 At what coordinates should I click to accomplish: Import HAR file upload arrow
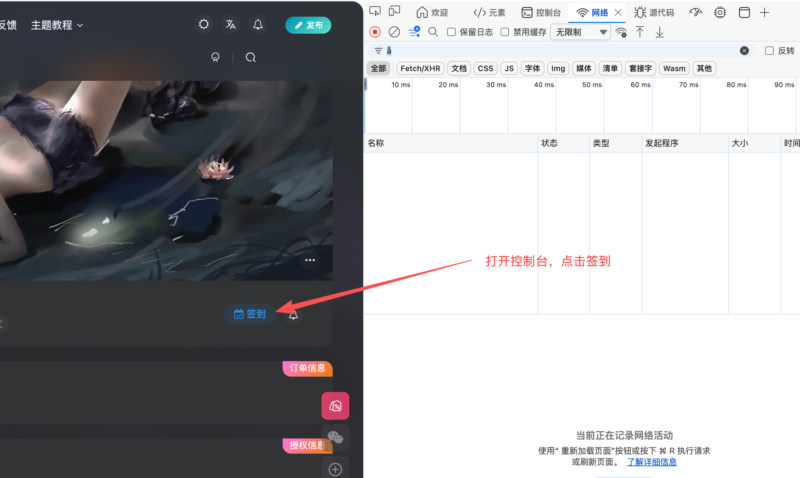[x=640, y=32]
